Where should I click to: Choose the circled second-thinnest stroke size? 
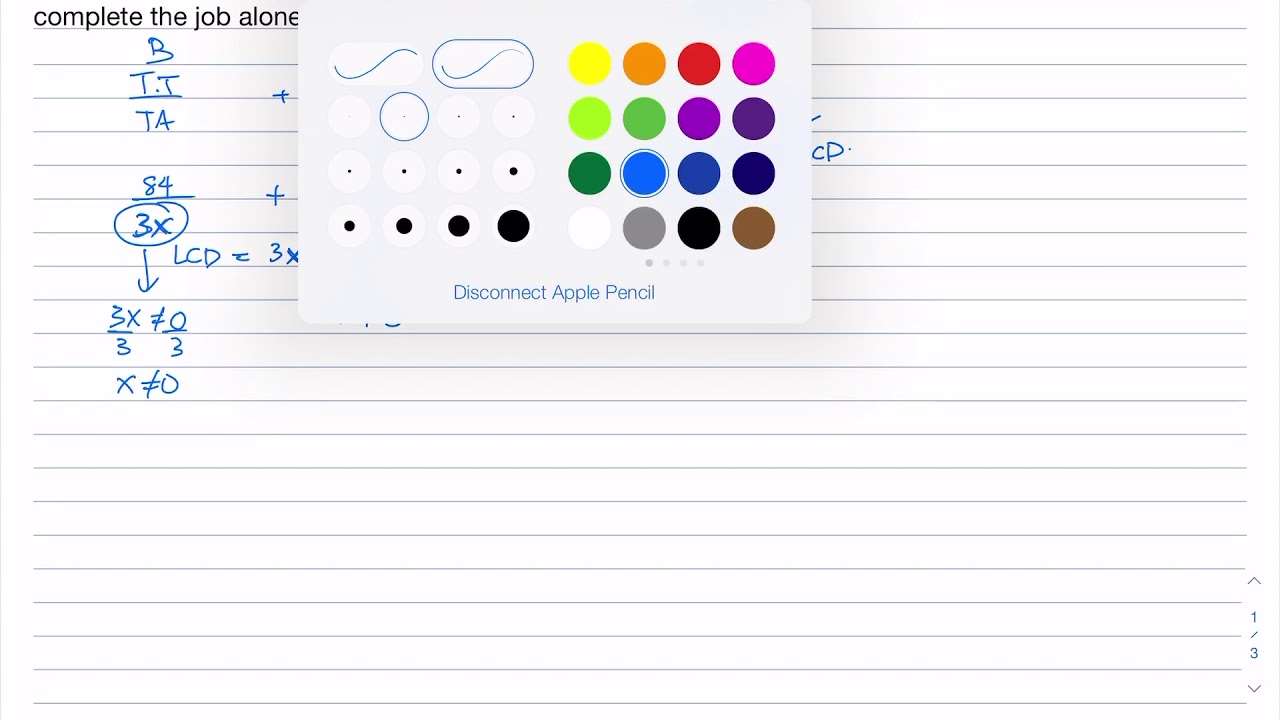click(x=404, y=117)
